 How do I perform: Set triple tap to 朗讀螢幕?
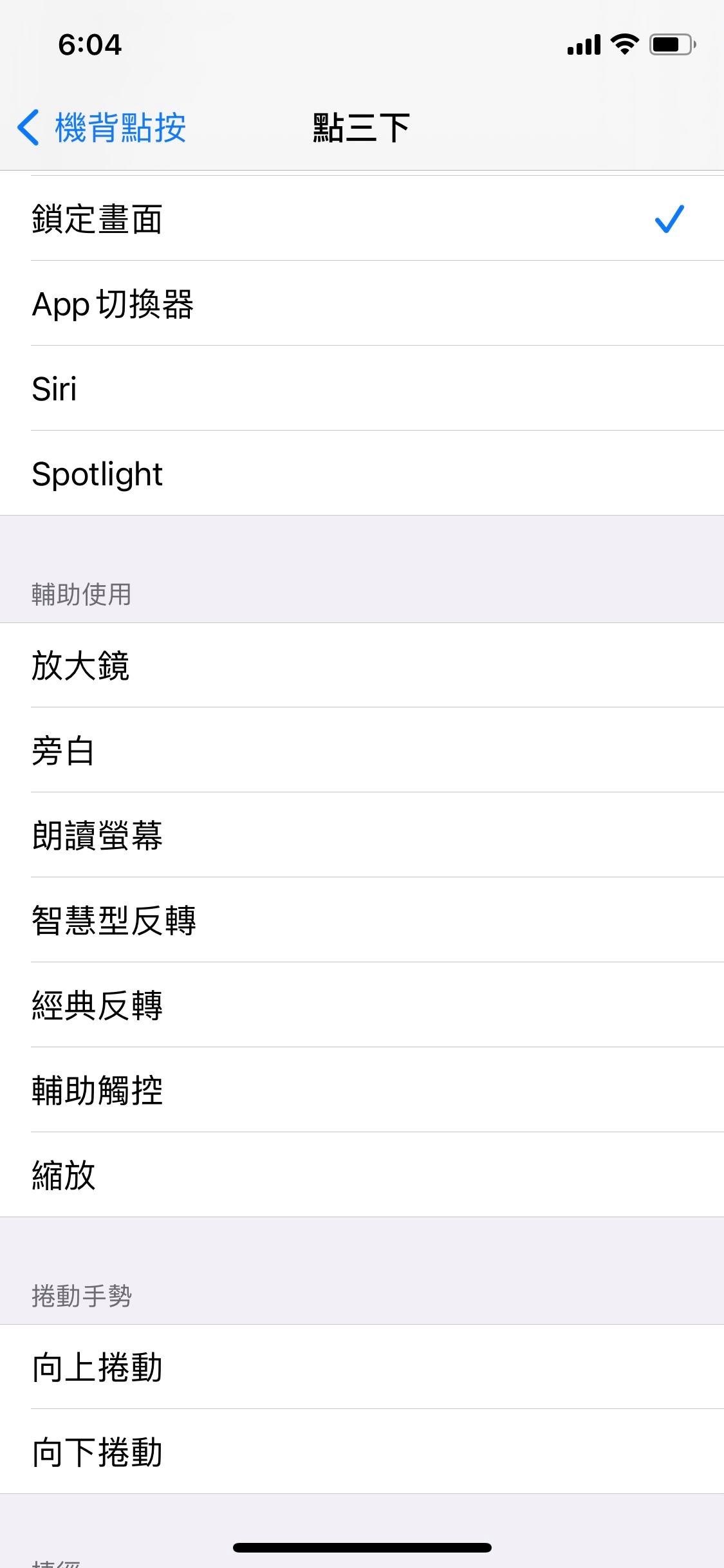pos(98,835)
